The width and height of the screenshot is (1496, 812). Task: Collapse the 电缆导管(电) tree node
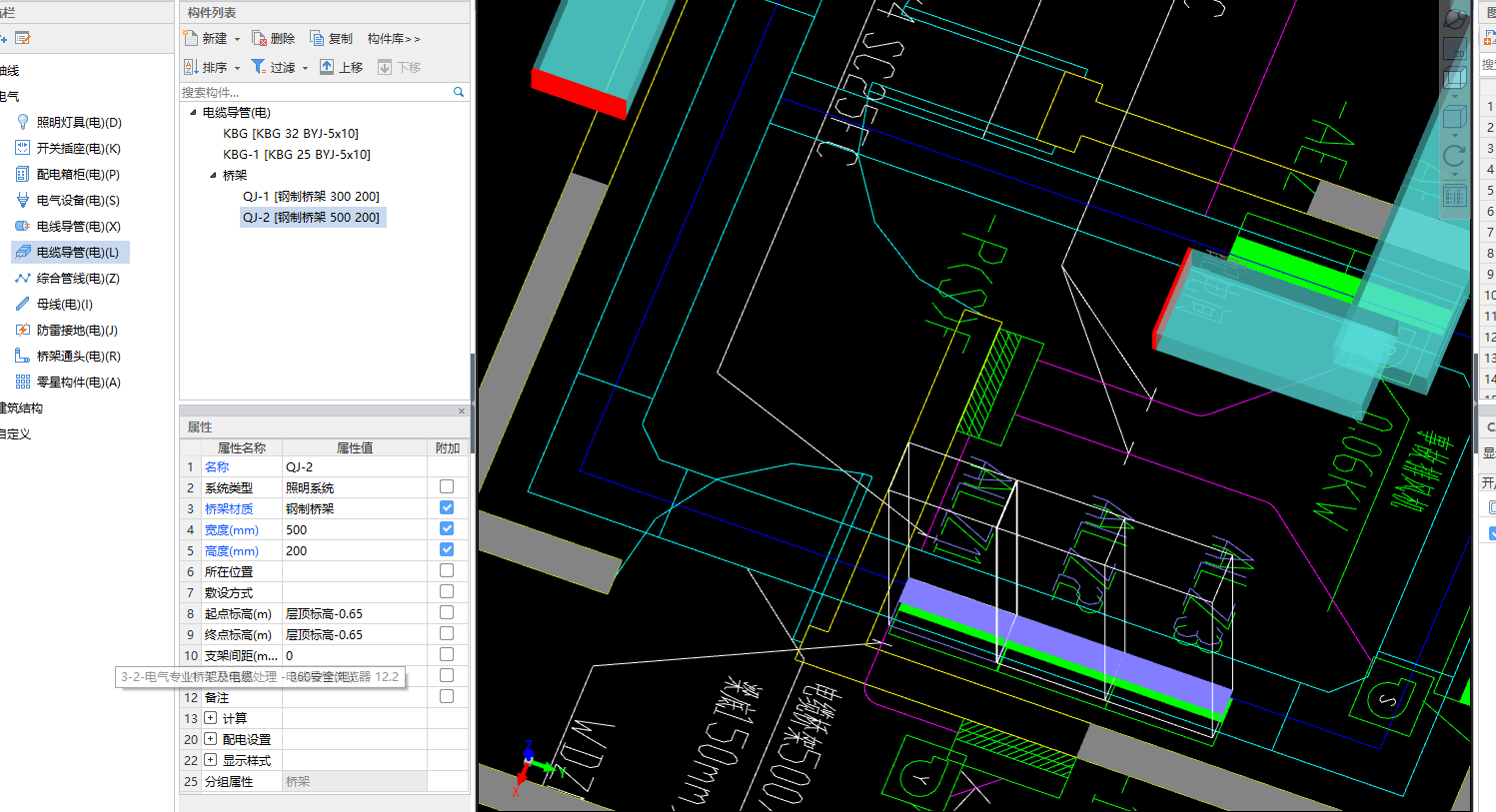point(193,112)
